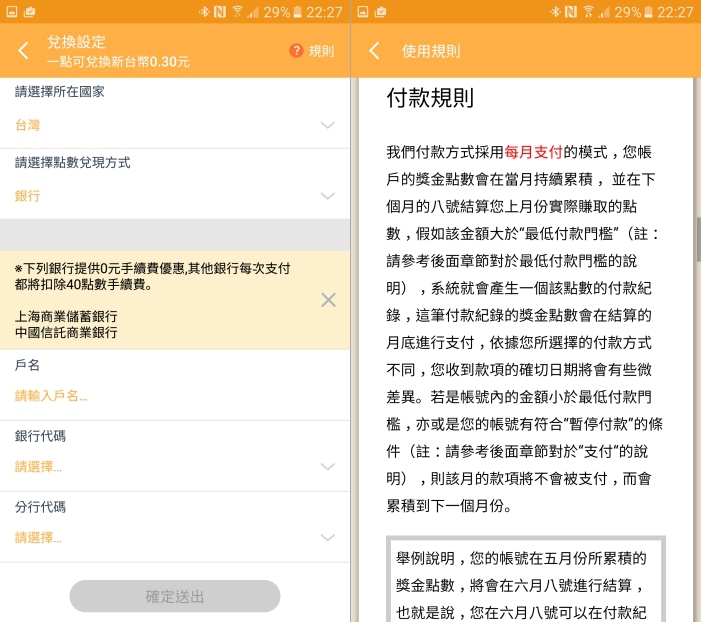Viewport: 701px width, 622px height.
Task: Tap the 確定送出 submit button
Action: click(175, 596)
